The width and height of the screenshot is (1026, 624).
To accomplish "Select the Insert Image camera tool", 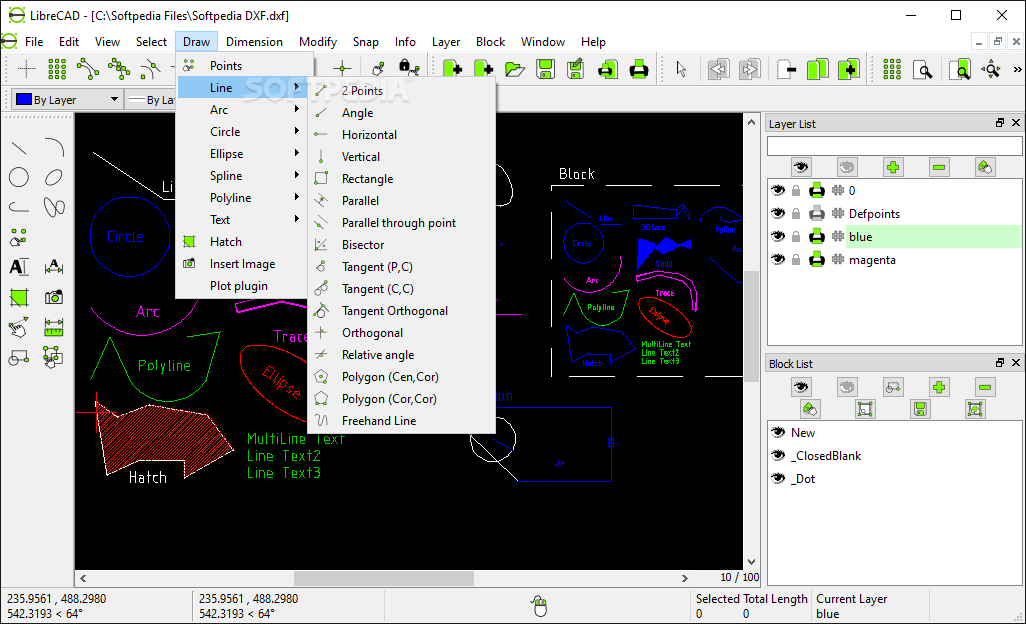I will [x=54, y=298].
